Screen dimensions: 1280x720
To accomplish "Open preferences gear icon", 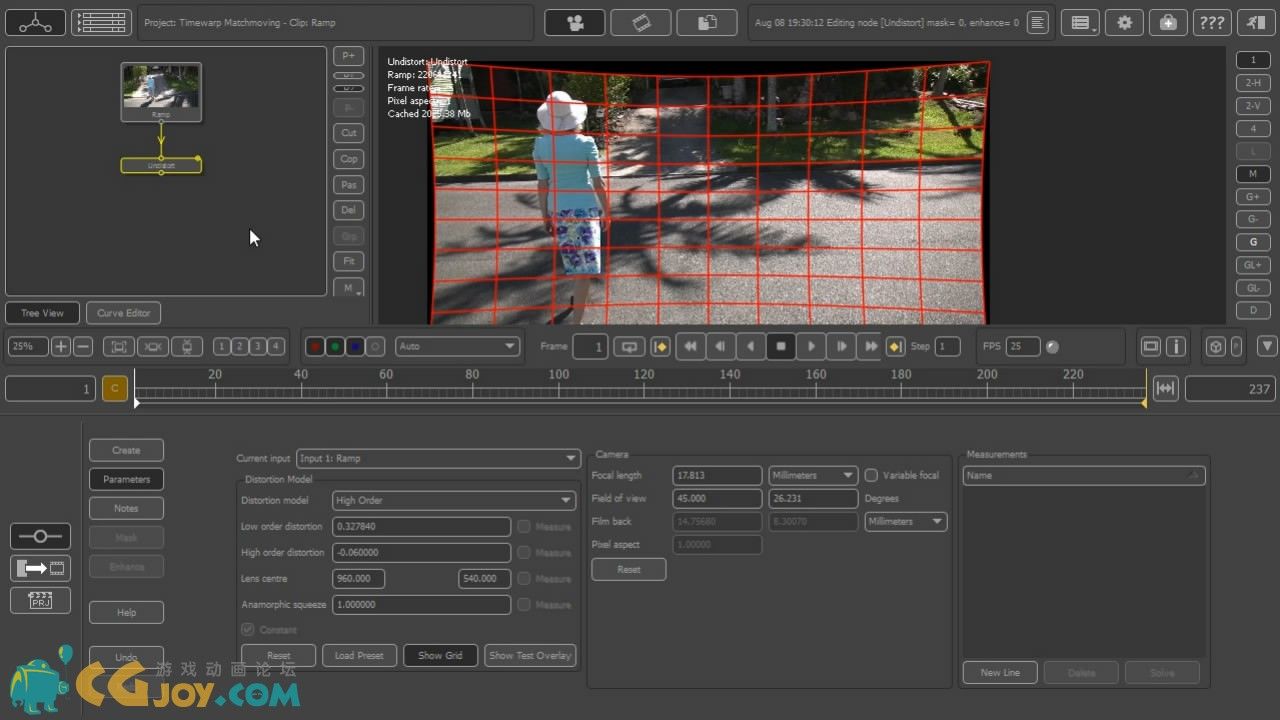I will pos(1124,22).
